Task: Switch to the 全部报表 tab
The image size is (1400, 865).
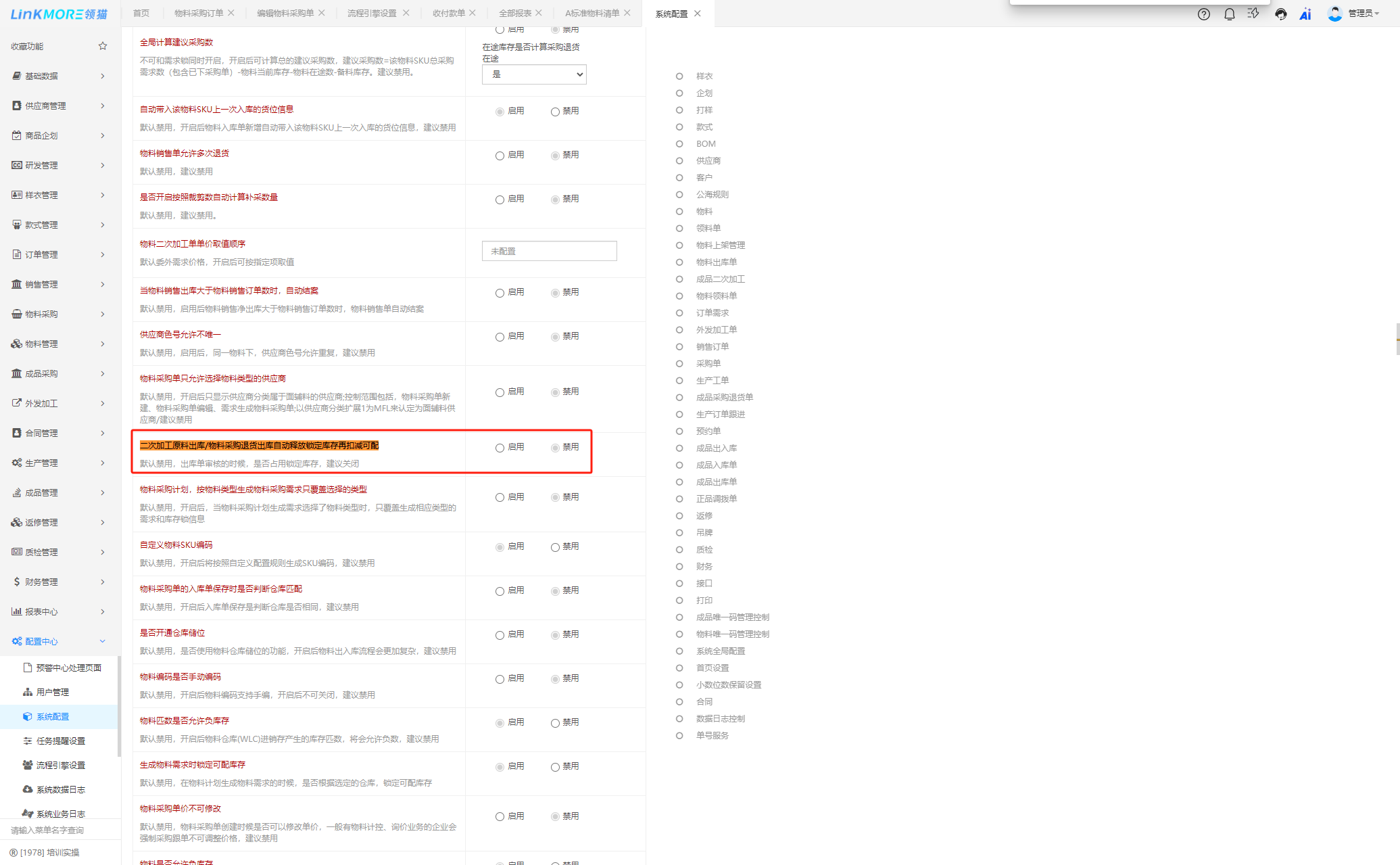Action: click(514, 13)
